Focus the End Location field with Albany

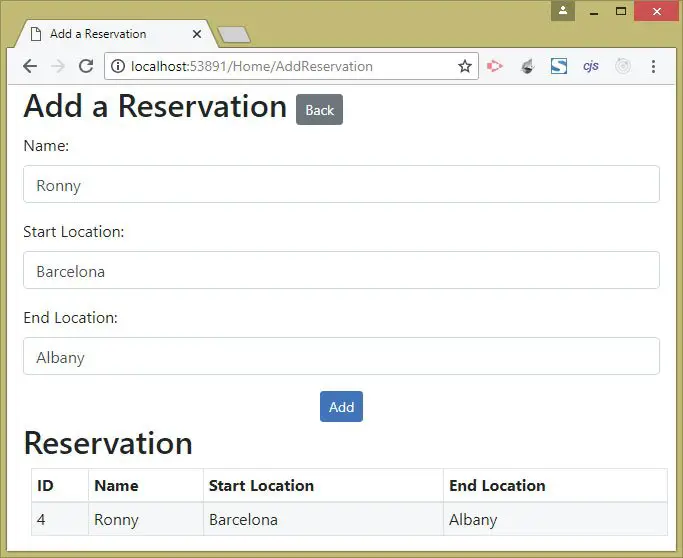(x=342, y=356)
